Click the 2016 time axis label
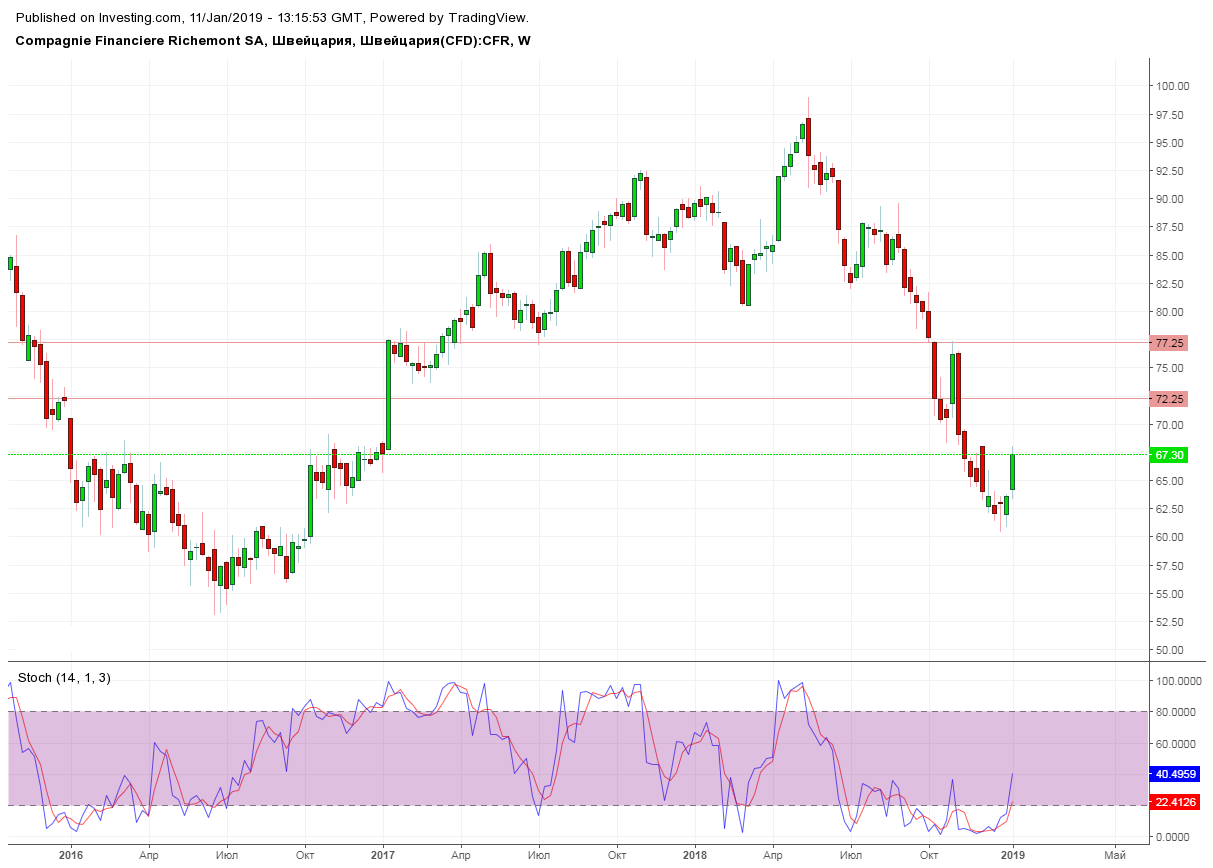Image resolution: width=1213 pixels, height=868 pixels. click(x=70, y=855)
